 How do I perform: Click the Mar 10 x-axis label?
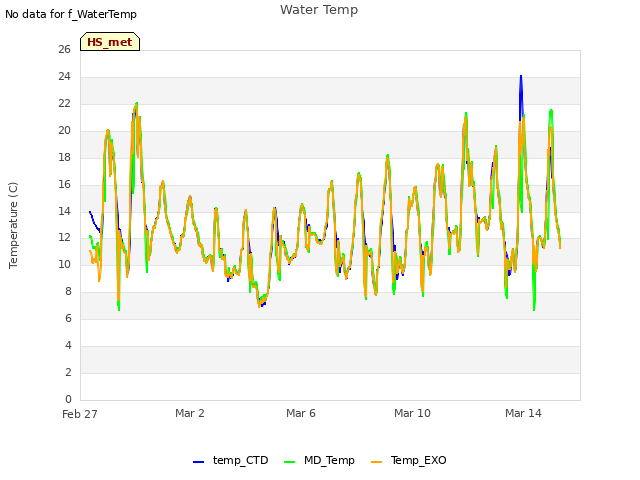(412, 413)
